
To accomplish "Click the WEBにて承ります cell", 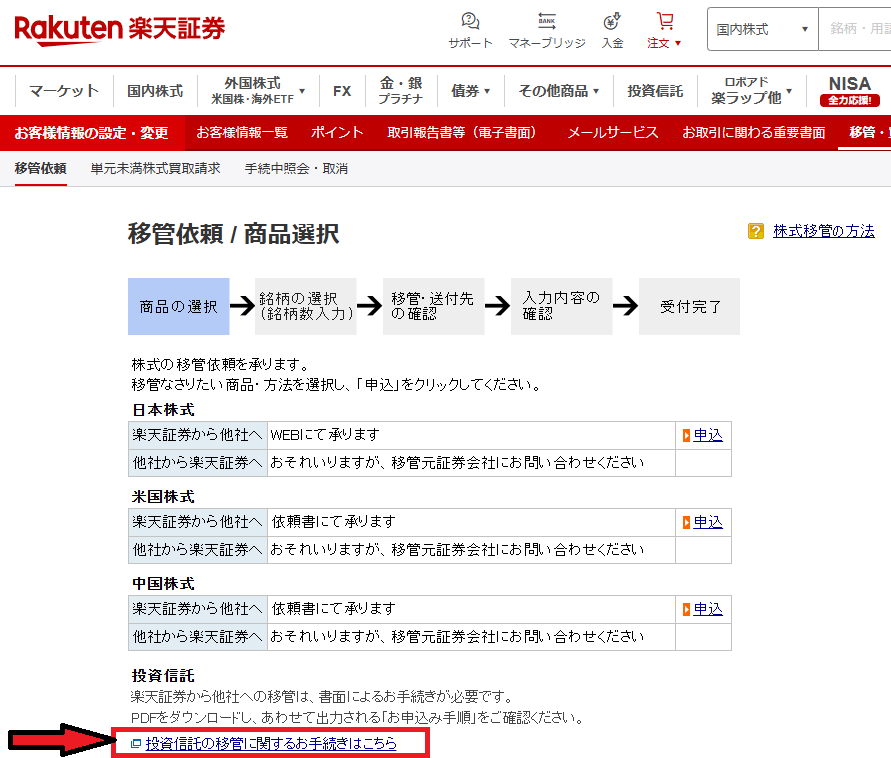I will 471,435.
